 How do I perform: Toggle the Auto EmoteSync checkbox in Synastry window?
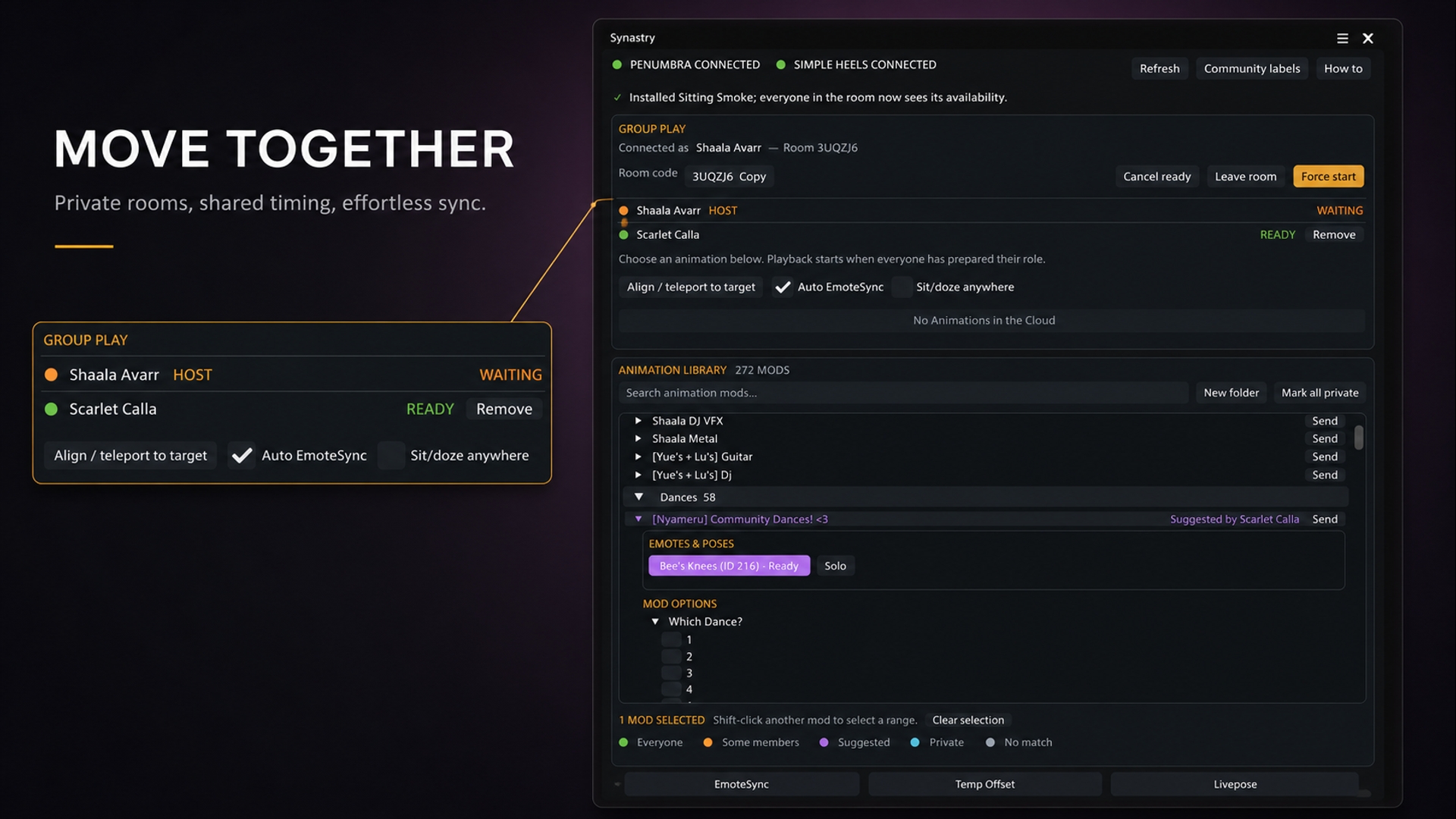pyautogui.click(x=783, y=287)
